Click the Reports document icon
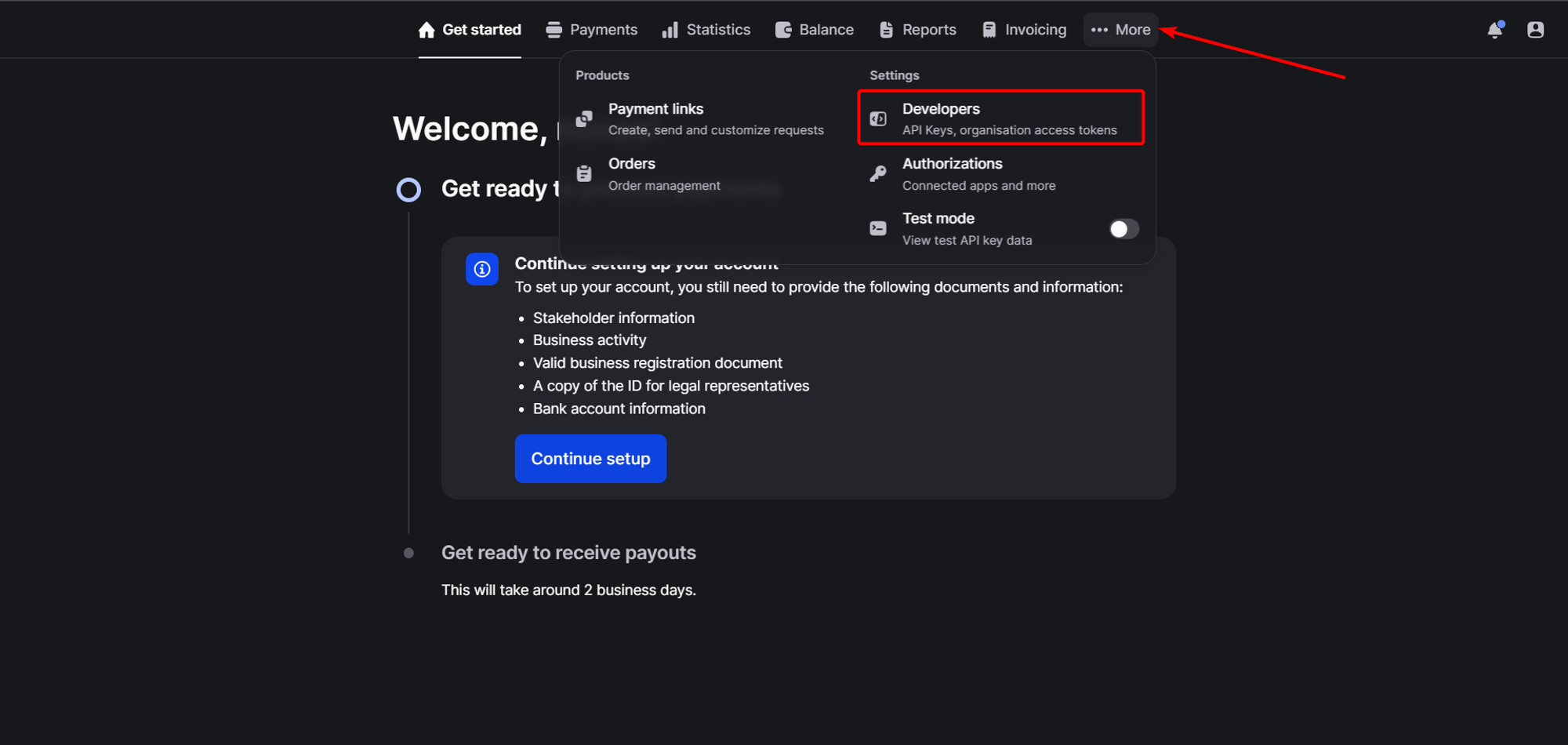The height and width of the screenshot is (745, 1568). pyautogui.click(x=887, y=29)
